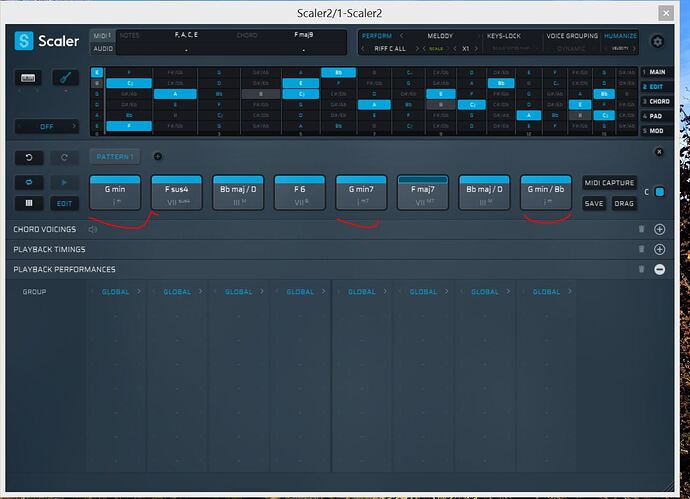Click the F maj9 detected chord display
This screenshot has height=499, width=690.
click(303, 35)
